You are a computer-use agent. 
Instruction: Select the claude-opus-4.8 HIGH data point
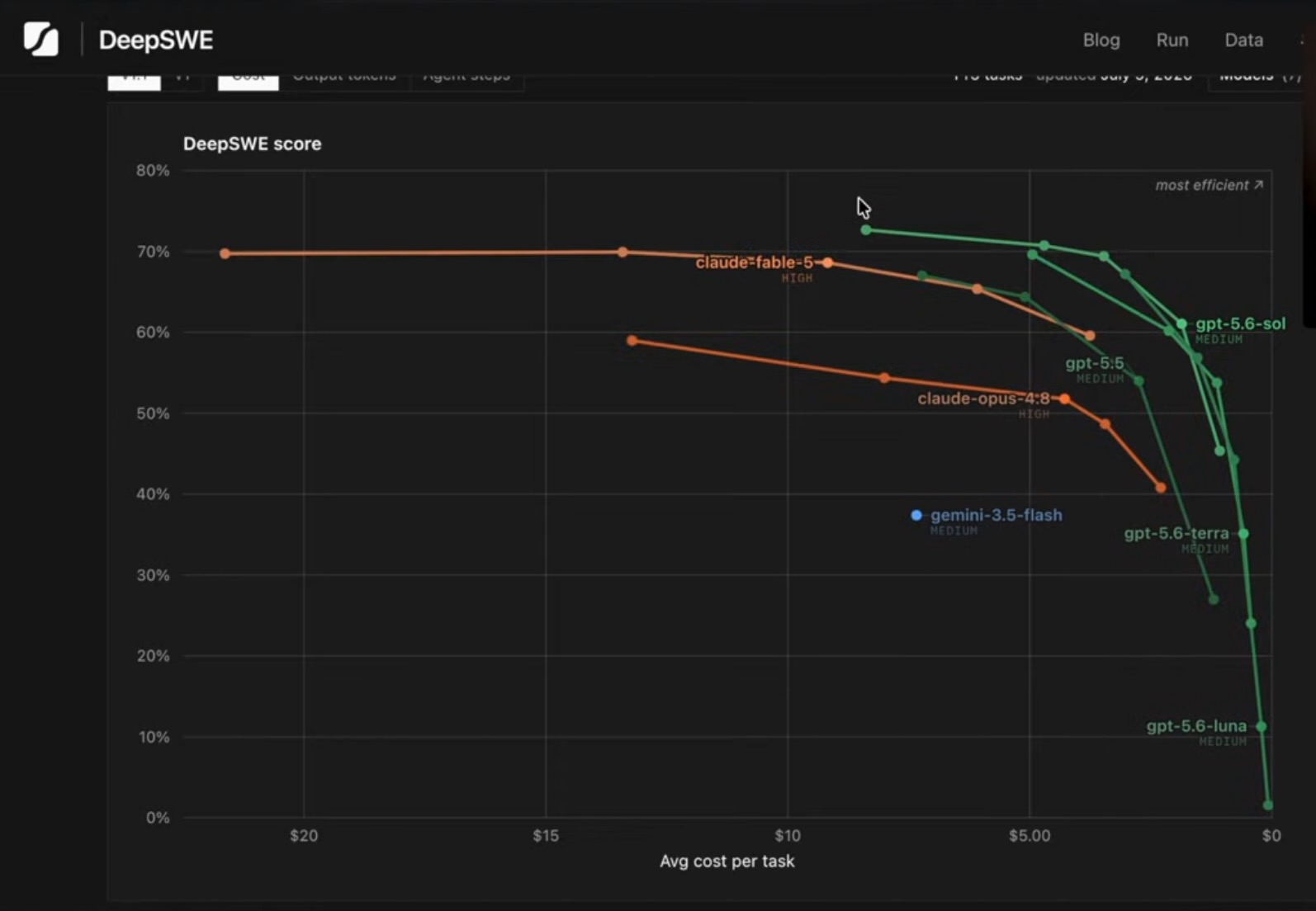[1064, 399]
